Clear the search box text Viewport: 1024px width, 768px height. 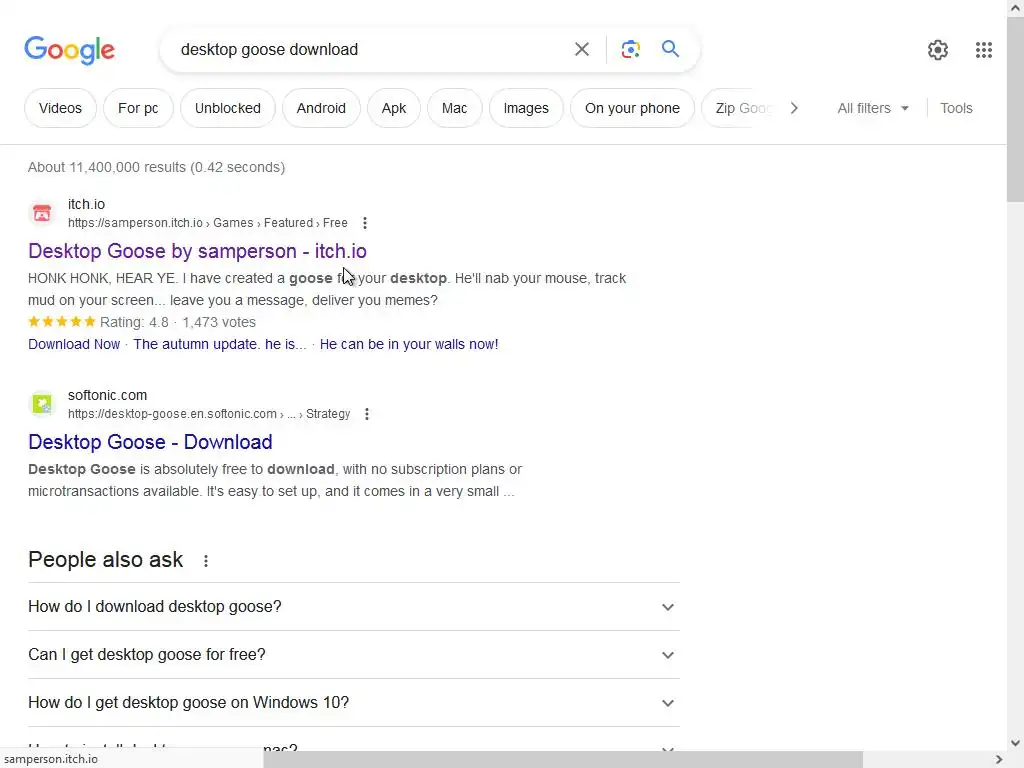coord(581,49)
